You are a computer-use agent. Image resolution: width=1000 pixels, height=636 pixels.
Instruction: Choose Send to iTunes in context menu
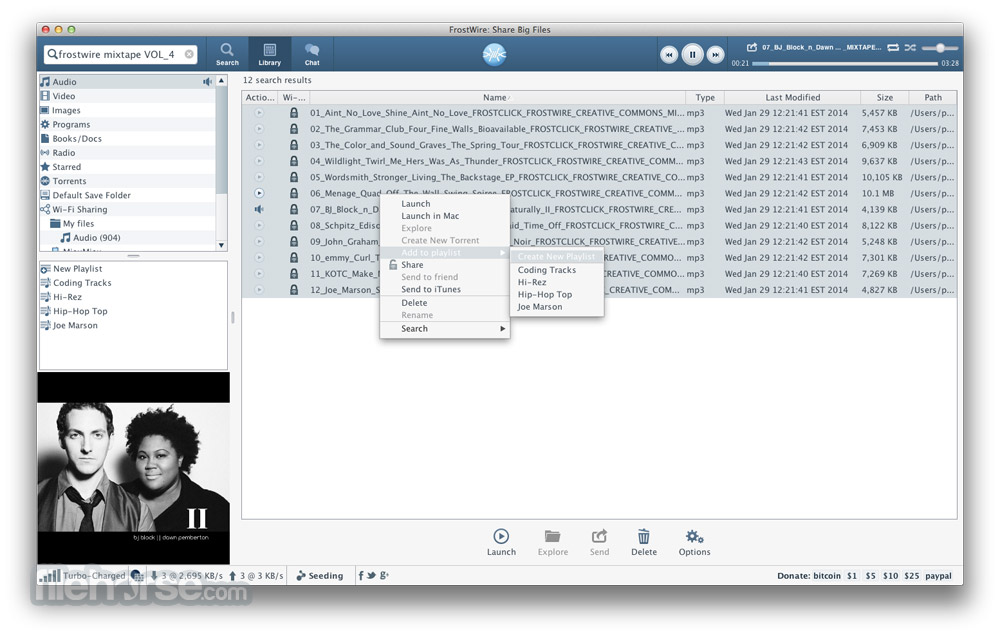445,289
